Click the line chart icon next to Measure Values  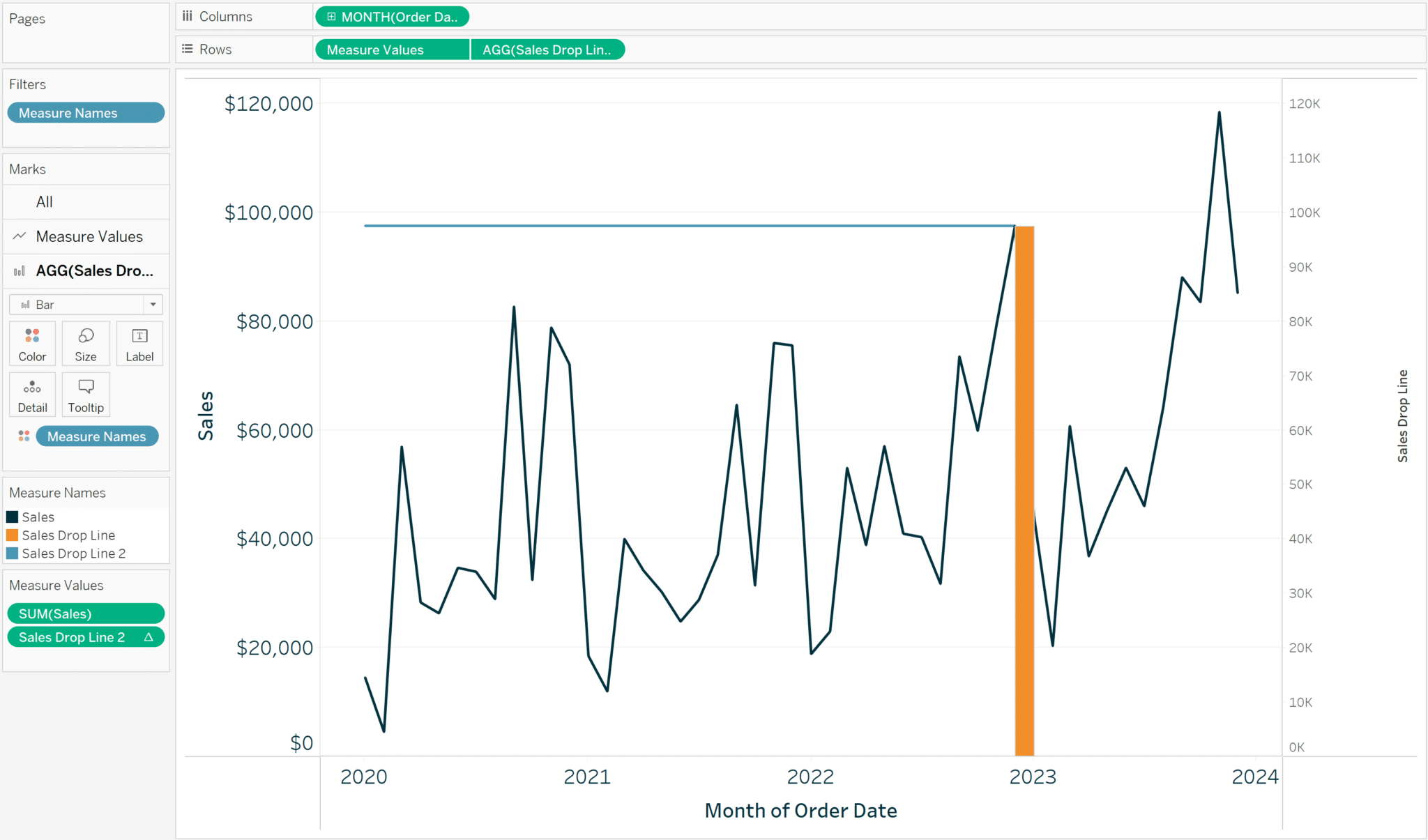click(x=19, y=236)
